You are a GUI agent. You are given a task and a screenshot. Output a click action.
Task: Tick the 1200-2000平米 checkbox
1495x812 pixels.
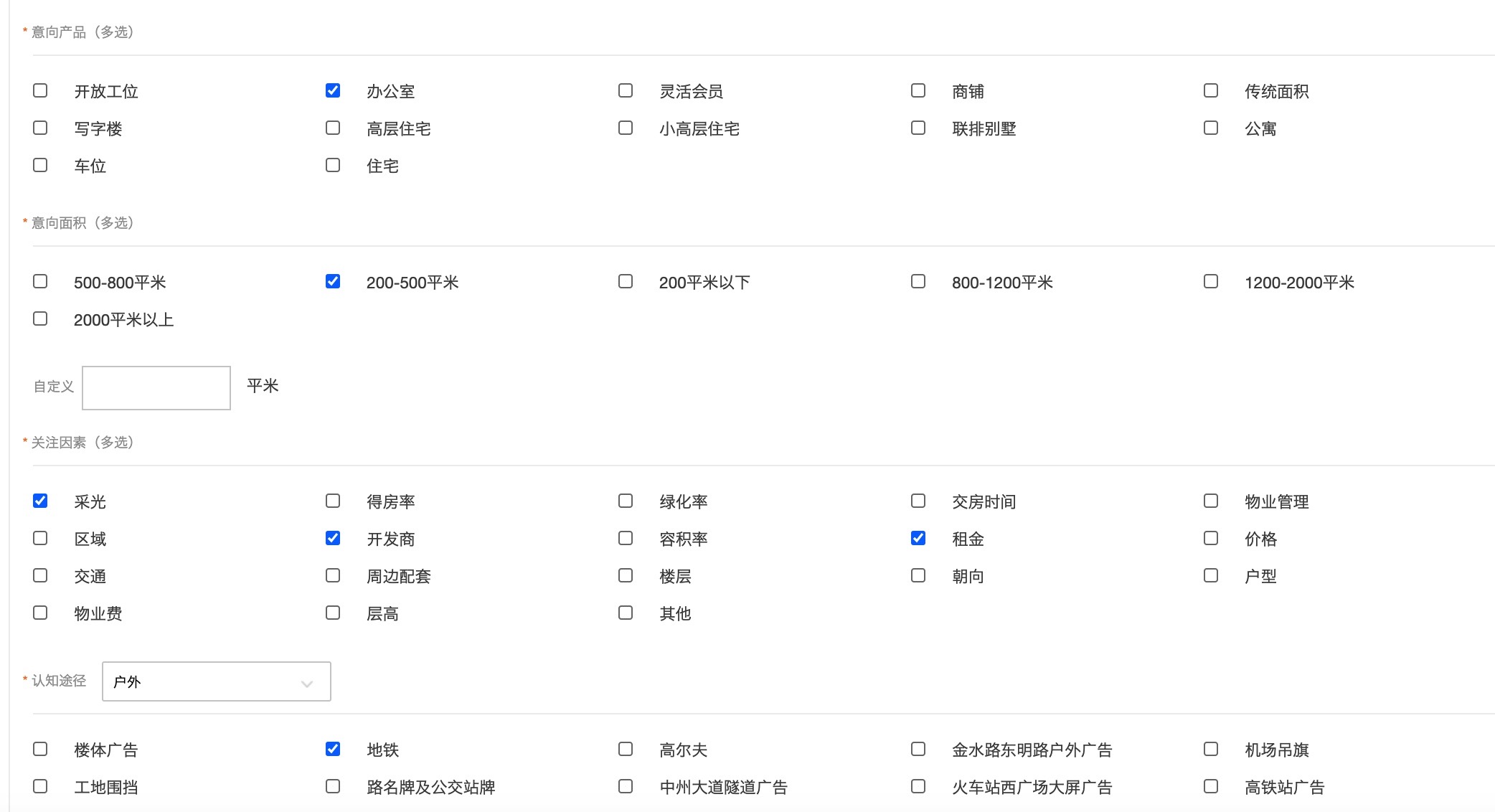point(1211,282)
